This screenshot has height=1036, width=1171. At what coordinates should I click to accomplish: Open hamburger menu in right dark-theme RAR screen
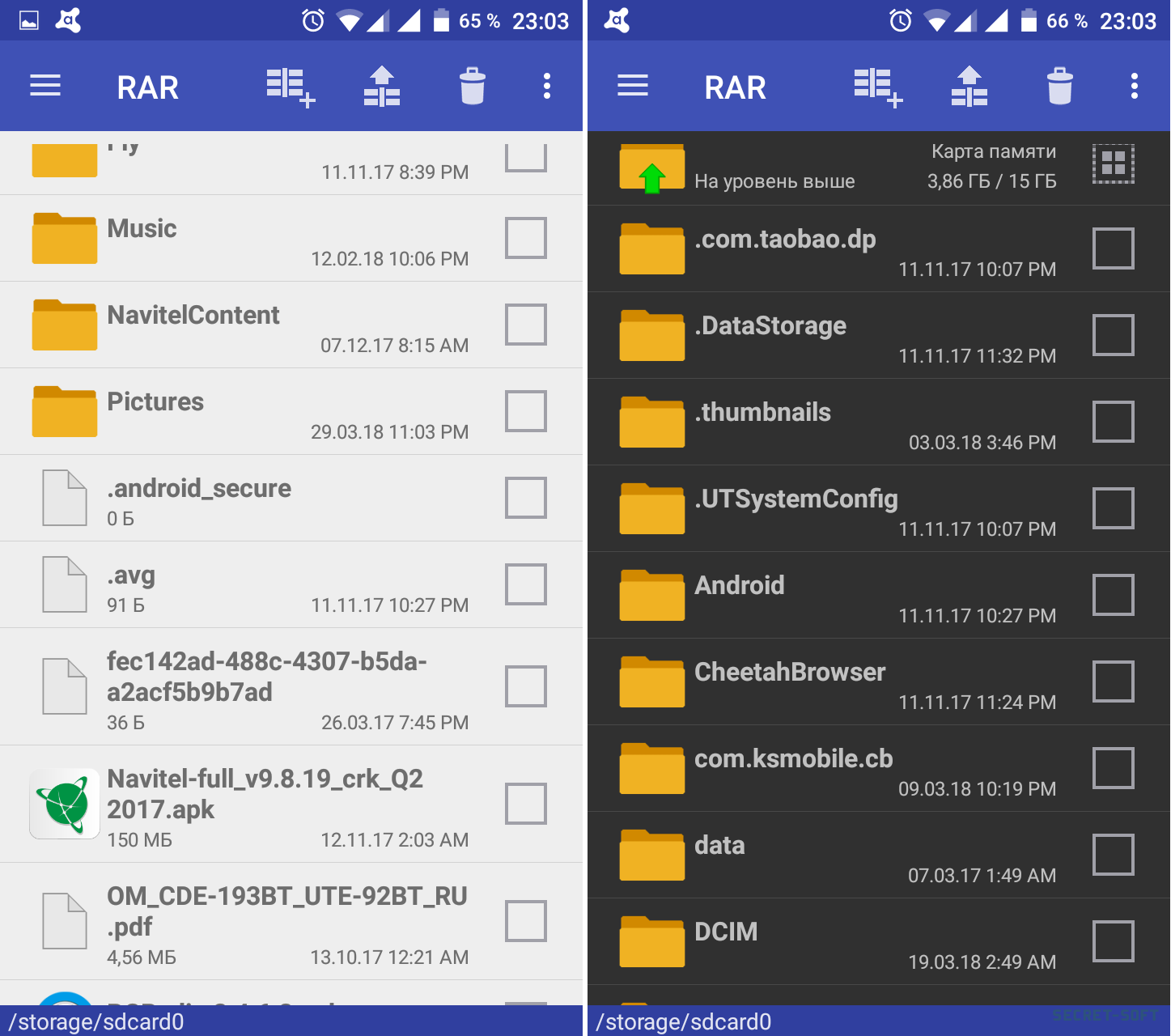[633, 85]
